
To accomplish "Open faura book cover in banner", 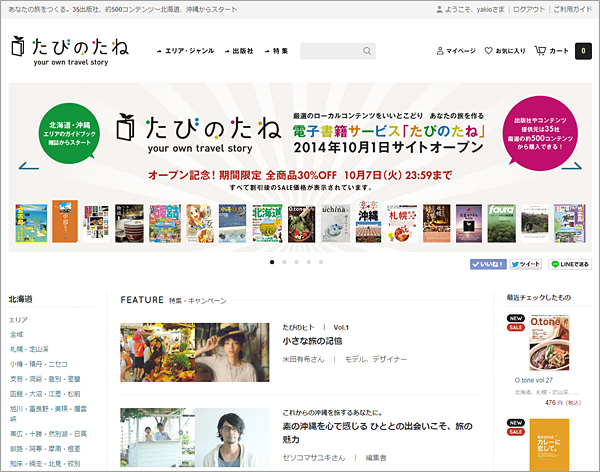I will [x=501, y=223].
